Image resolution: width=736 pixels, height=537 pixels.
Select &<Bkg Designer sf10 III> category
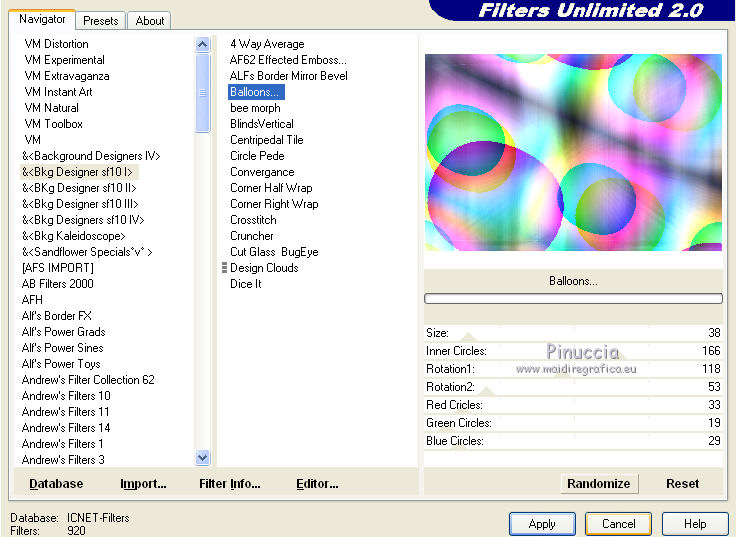80,204
